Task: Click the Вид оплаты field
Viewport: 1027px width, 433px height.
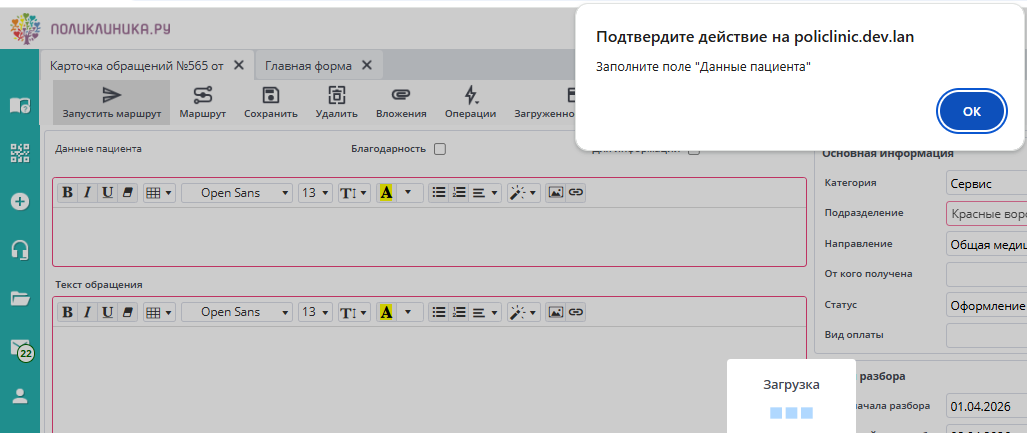Action: [x=986, y=335]
